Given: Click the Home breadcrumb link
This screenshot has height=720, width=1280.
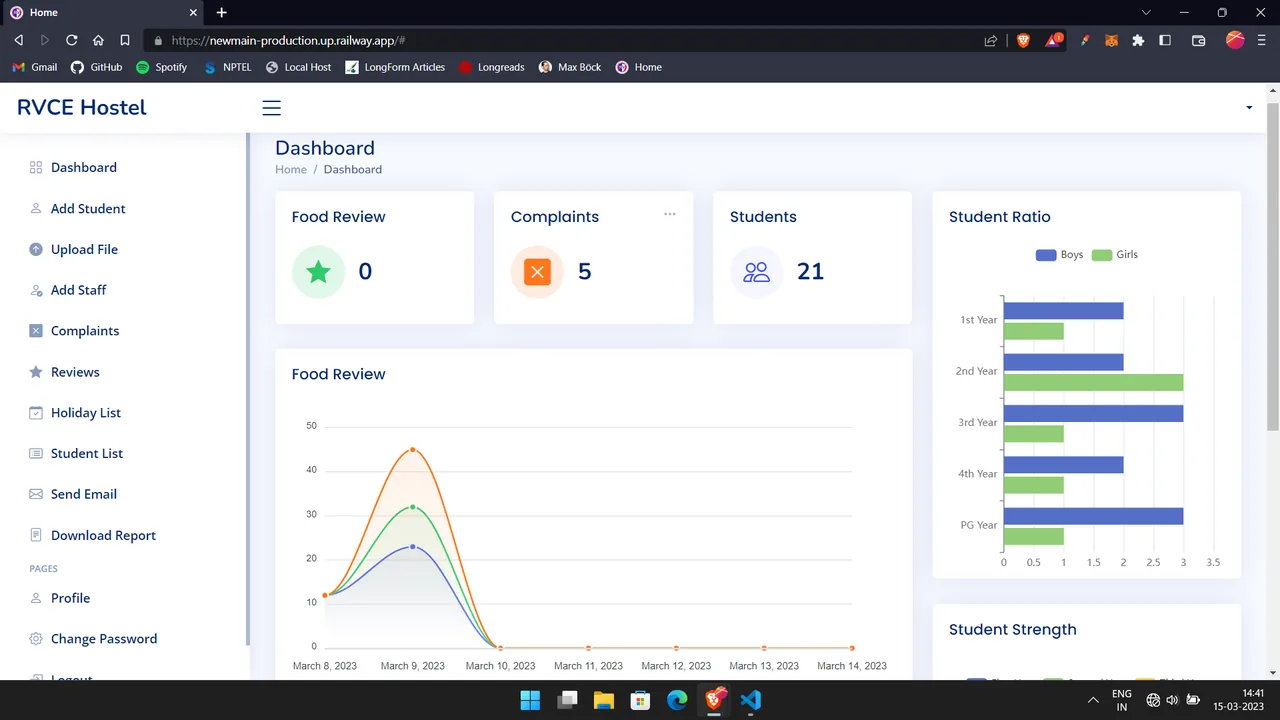Looking at the screenshot, I should tap(291, 170).
